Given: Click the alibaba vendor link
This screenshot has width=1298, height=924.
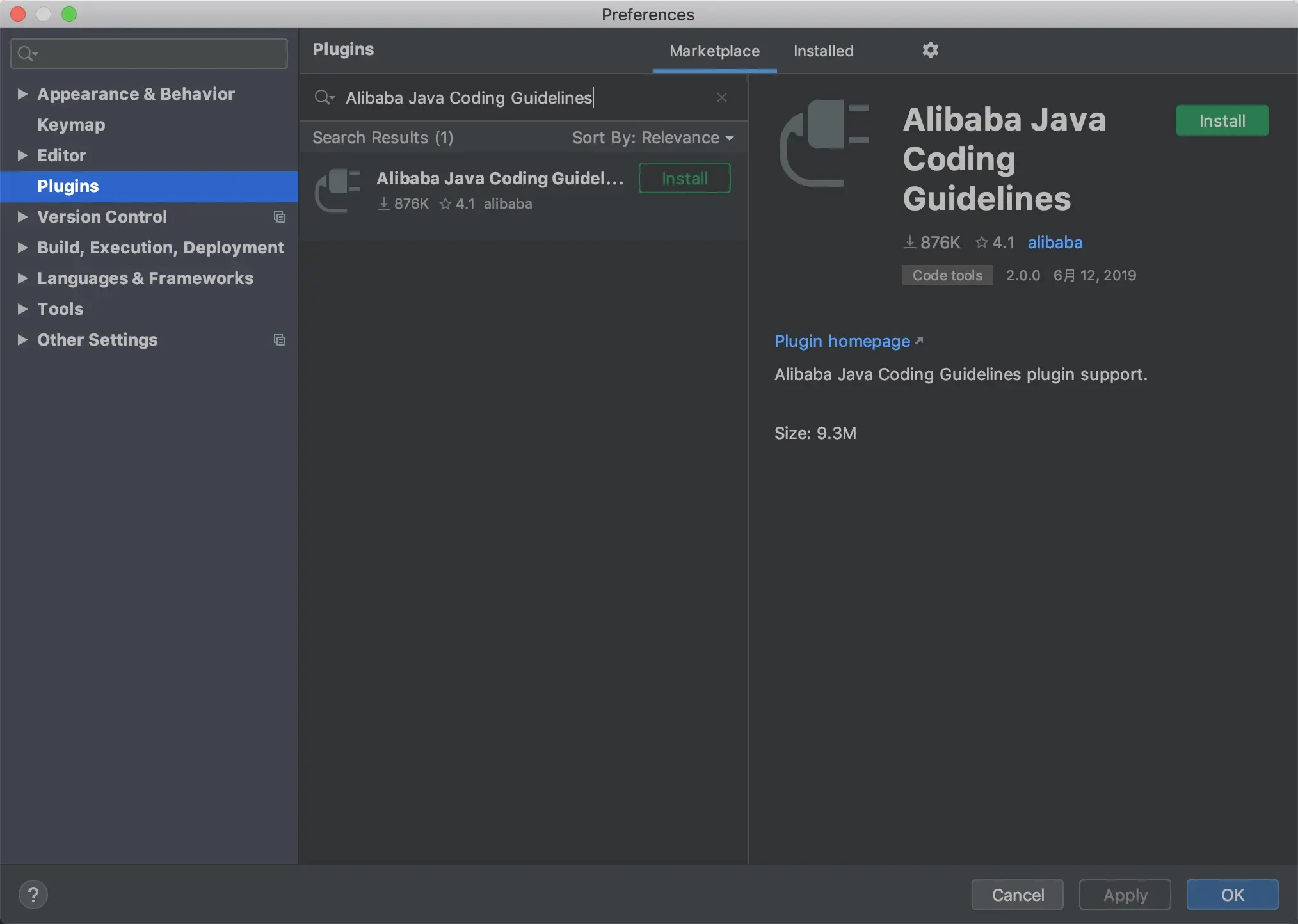Looking at the screenshot, I should pyautogui.click(x=1055, y=243).
